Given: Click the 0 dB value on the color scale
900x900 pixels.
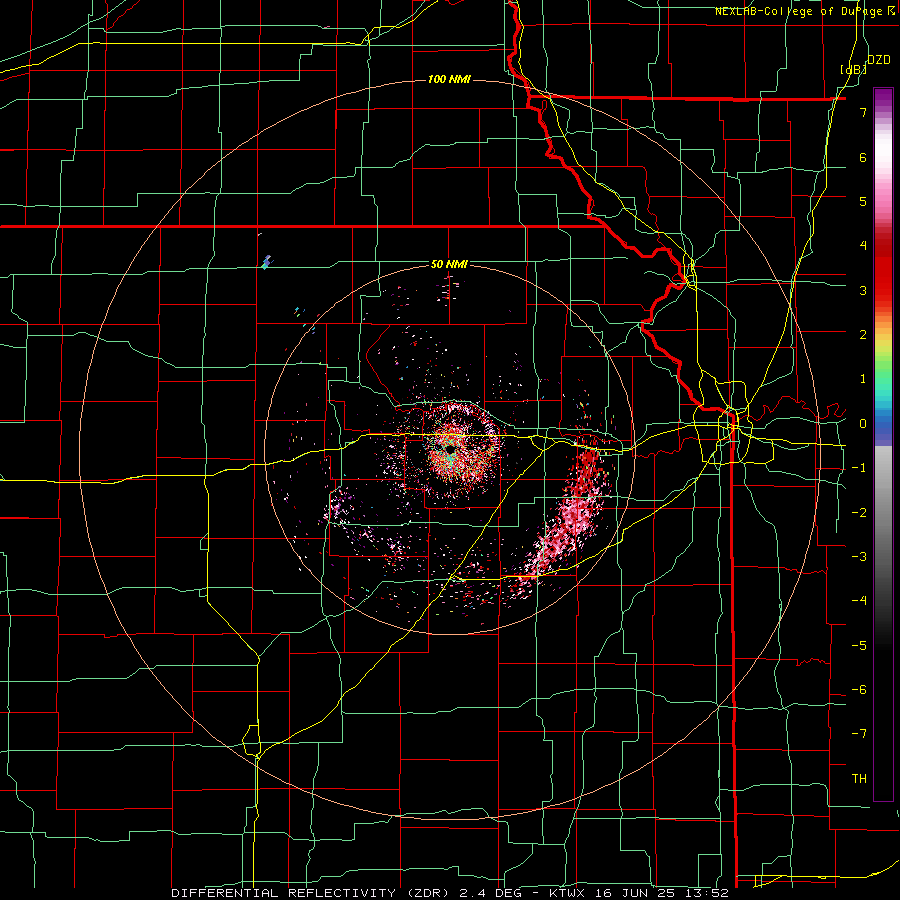Looking at the screenshot, I should pos(863,424).
